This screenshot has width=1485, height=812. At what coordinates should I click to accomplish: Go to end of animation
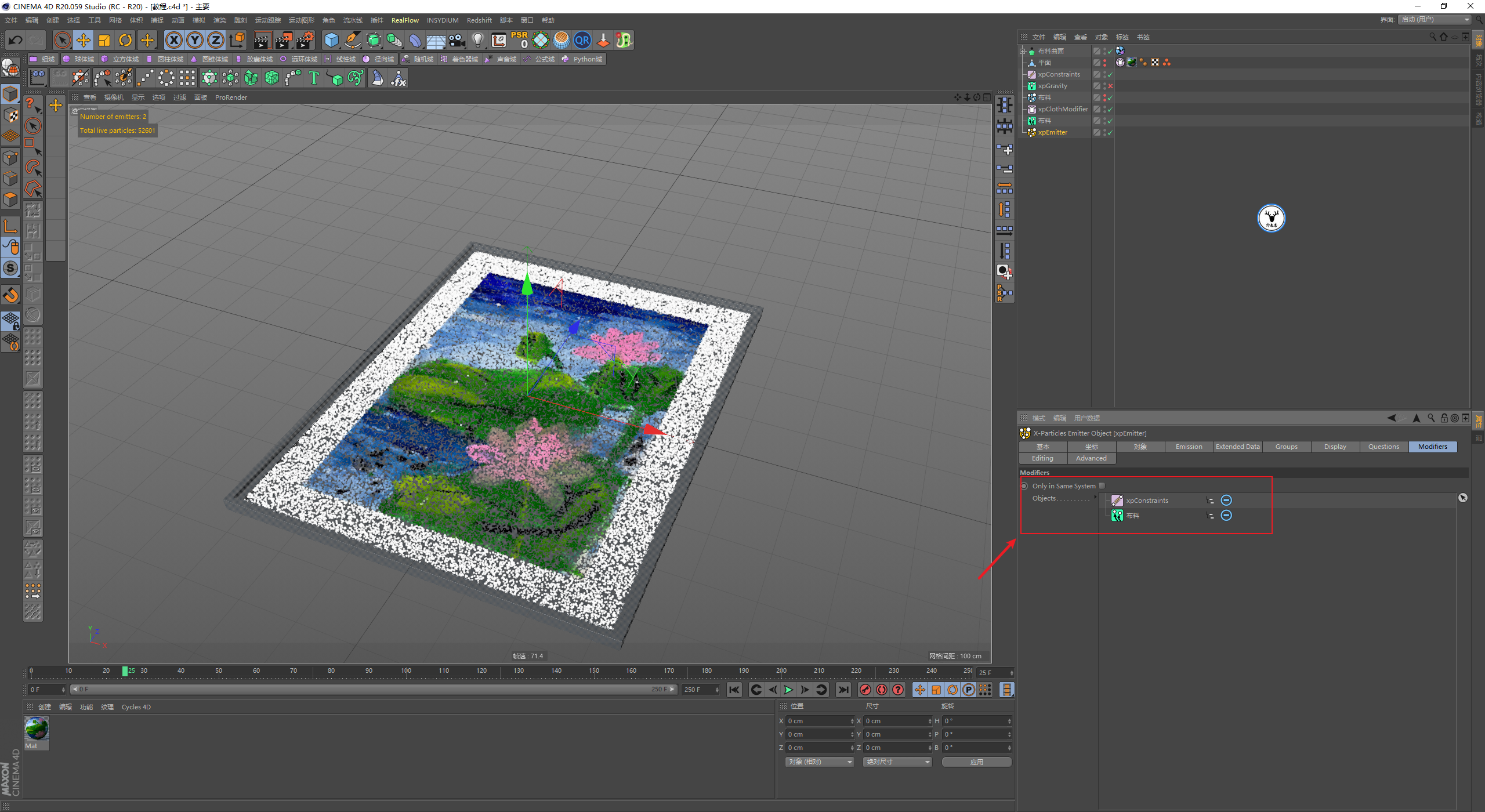pos(843,690)
